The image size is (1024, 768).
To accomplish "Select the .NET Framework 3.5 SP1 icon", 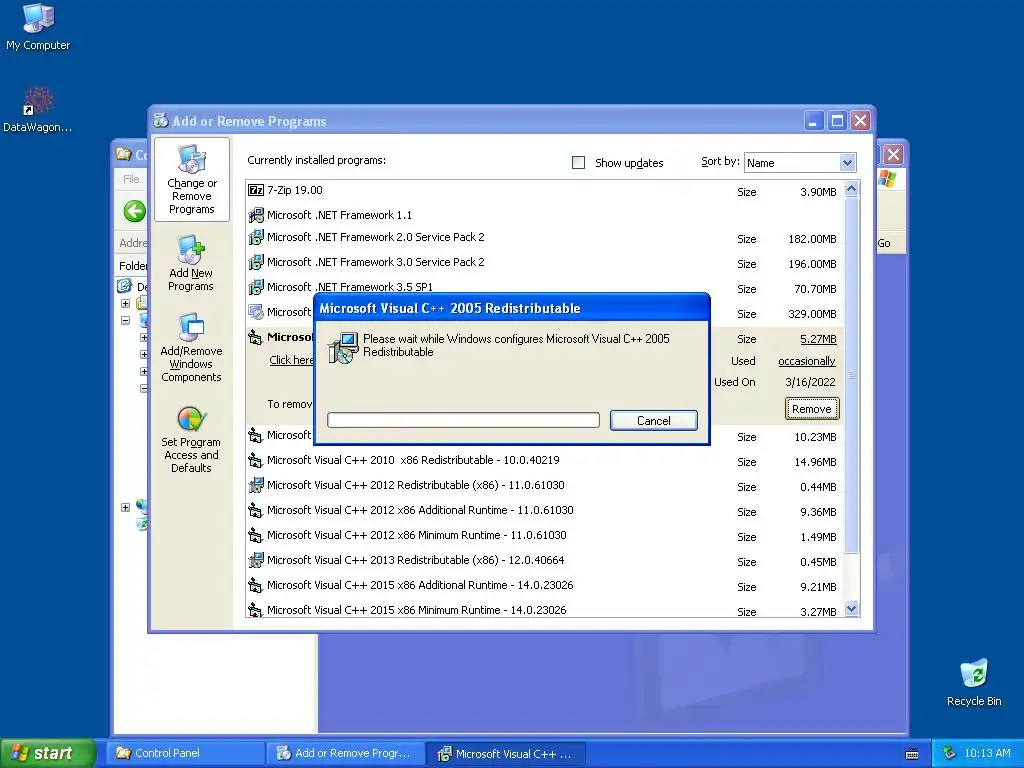I will click(255, 287).
